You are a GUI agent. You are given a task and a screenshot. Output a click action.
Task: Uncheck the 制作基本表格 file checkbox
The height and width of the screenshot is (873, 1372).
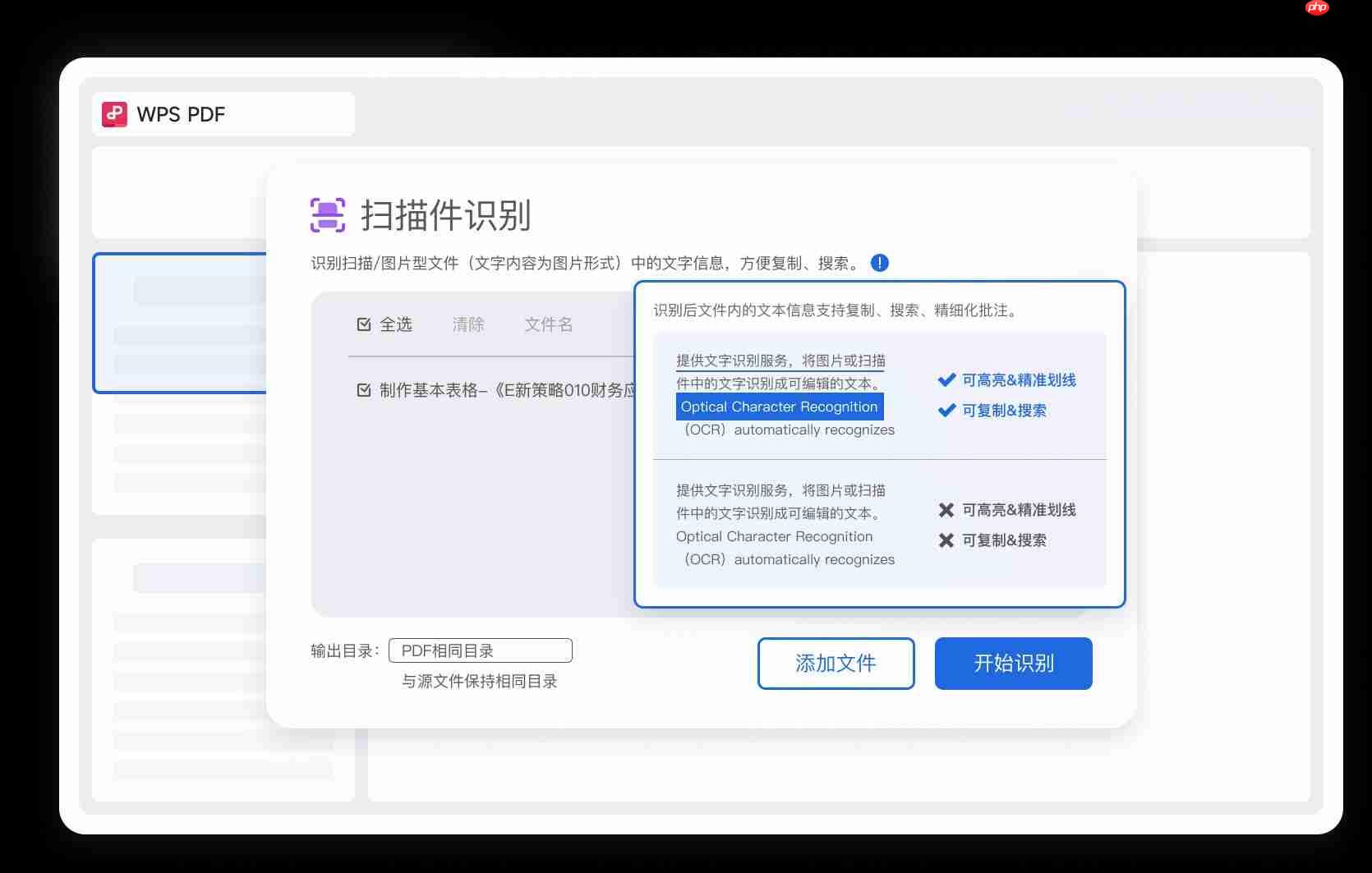(363, 390)
